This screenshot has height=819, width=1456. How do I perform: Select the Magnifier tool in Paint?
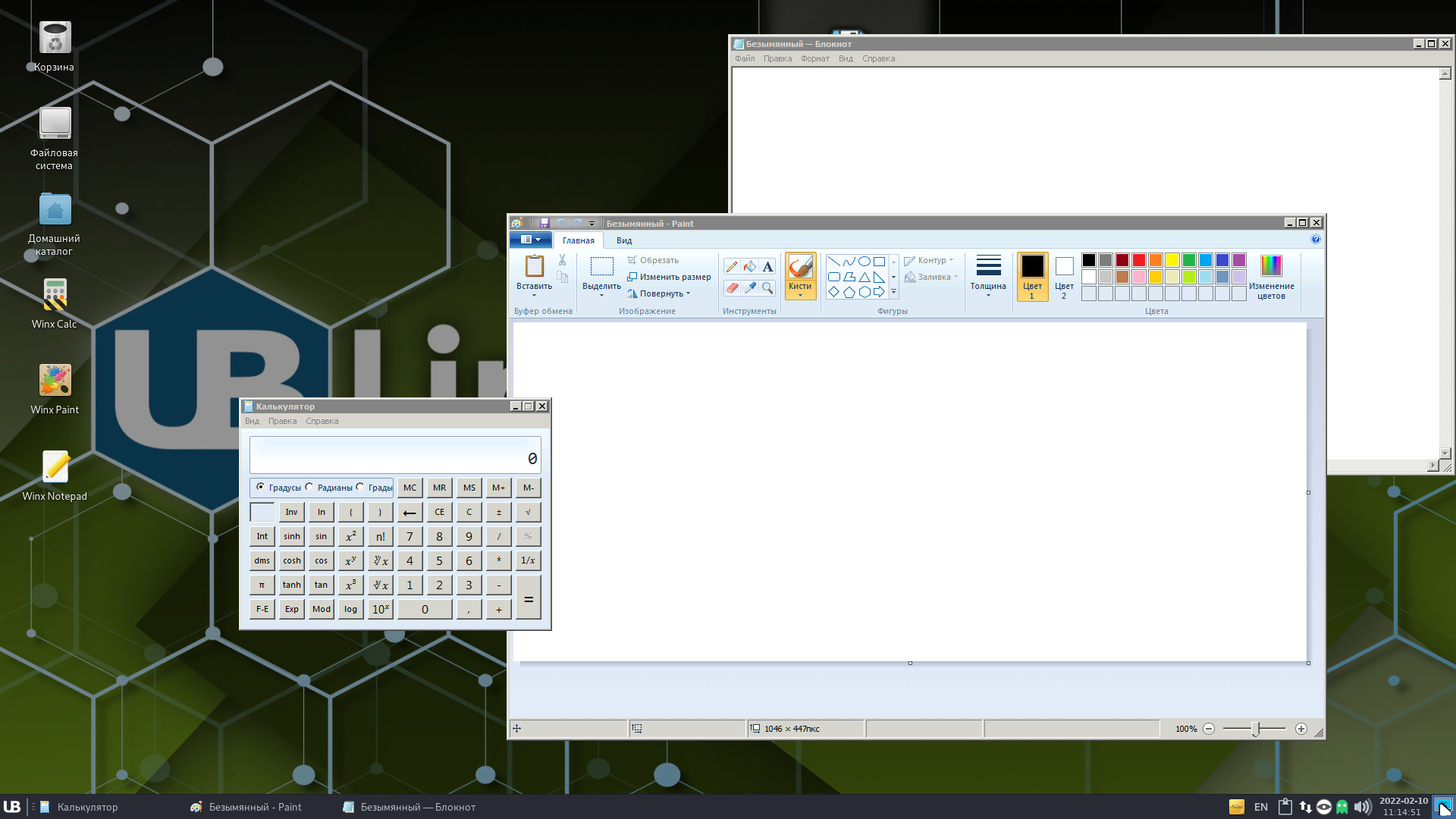(767, 287)
